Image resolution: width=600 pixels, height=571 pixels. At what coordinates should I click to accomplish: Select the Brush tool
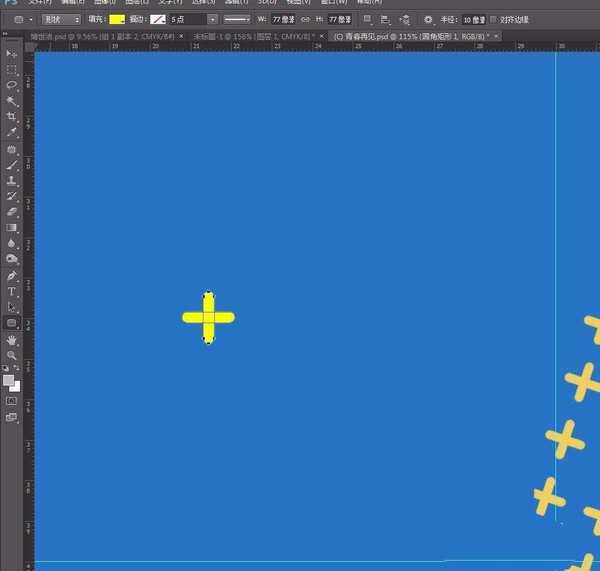(11, 165)
